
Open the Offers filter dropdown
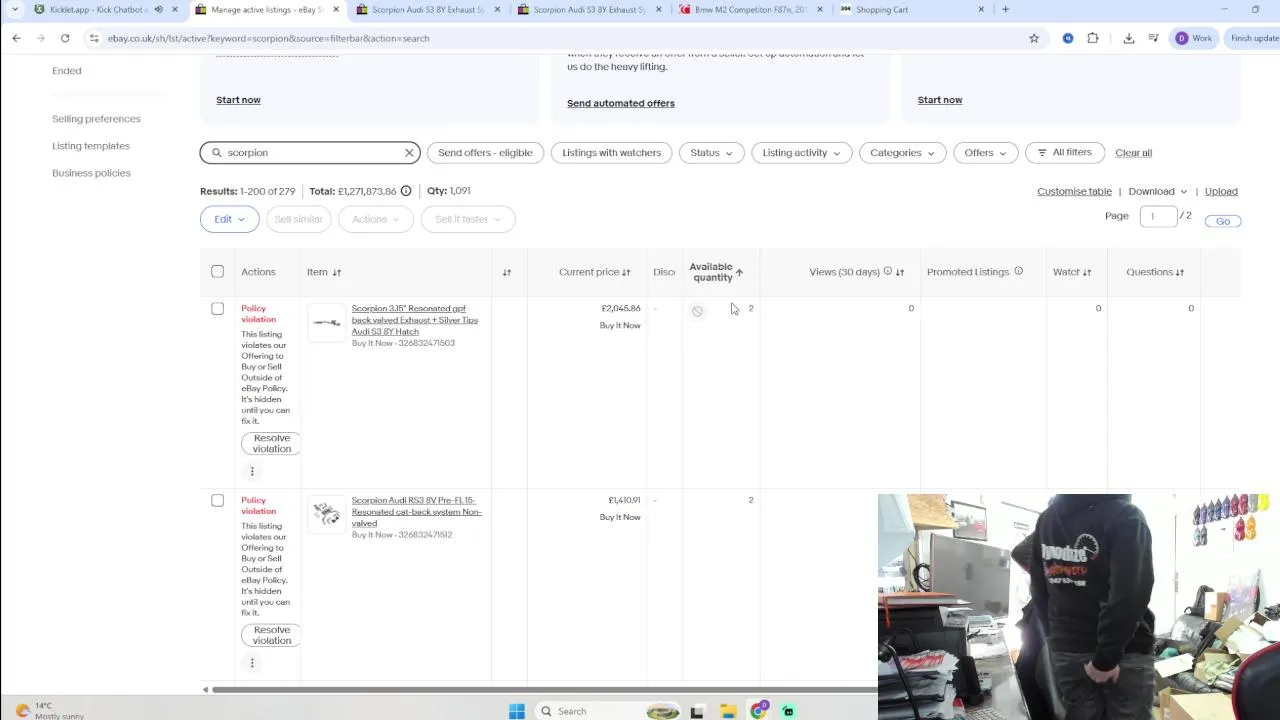click(985, 153)
